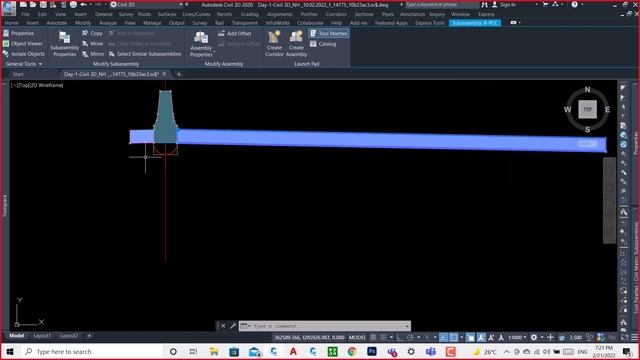Toggle ortho mode in status bar

point(400,338)
